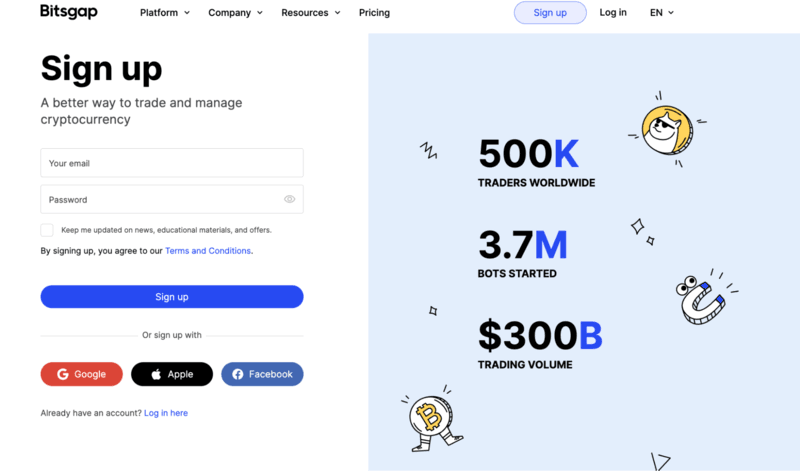Sign up with Facebook

262,374
